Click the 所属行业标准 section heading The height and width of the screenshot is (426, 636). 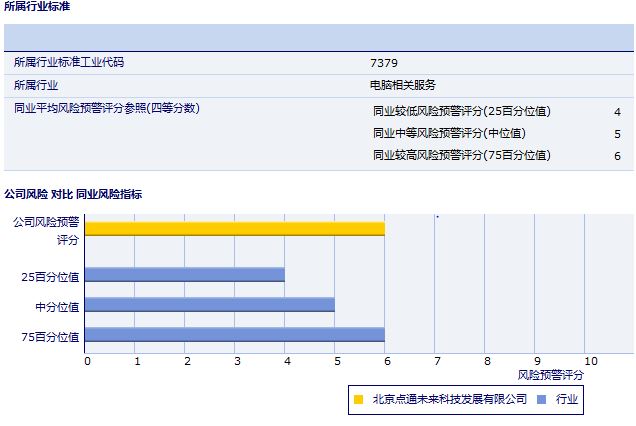37,7
